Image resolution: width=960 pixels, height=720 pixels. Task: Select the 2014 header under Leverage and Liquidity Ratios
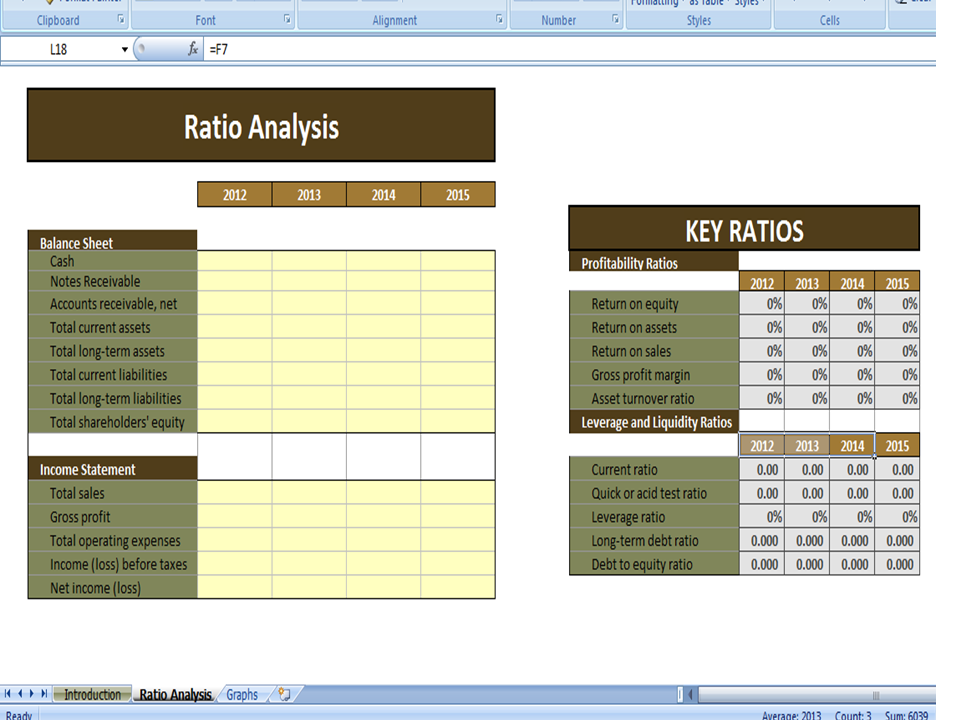[852, 446]
